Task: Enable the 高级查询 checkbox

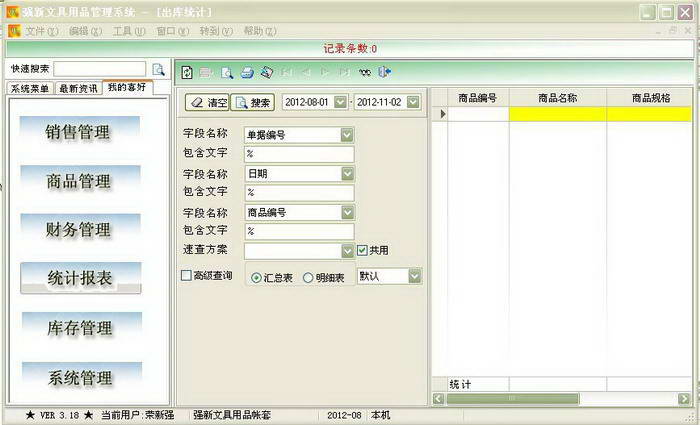Action: tap(186, 275)
